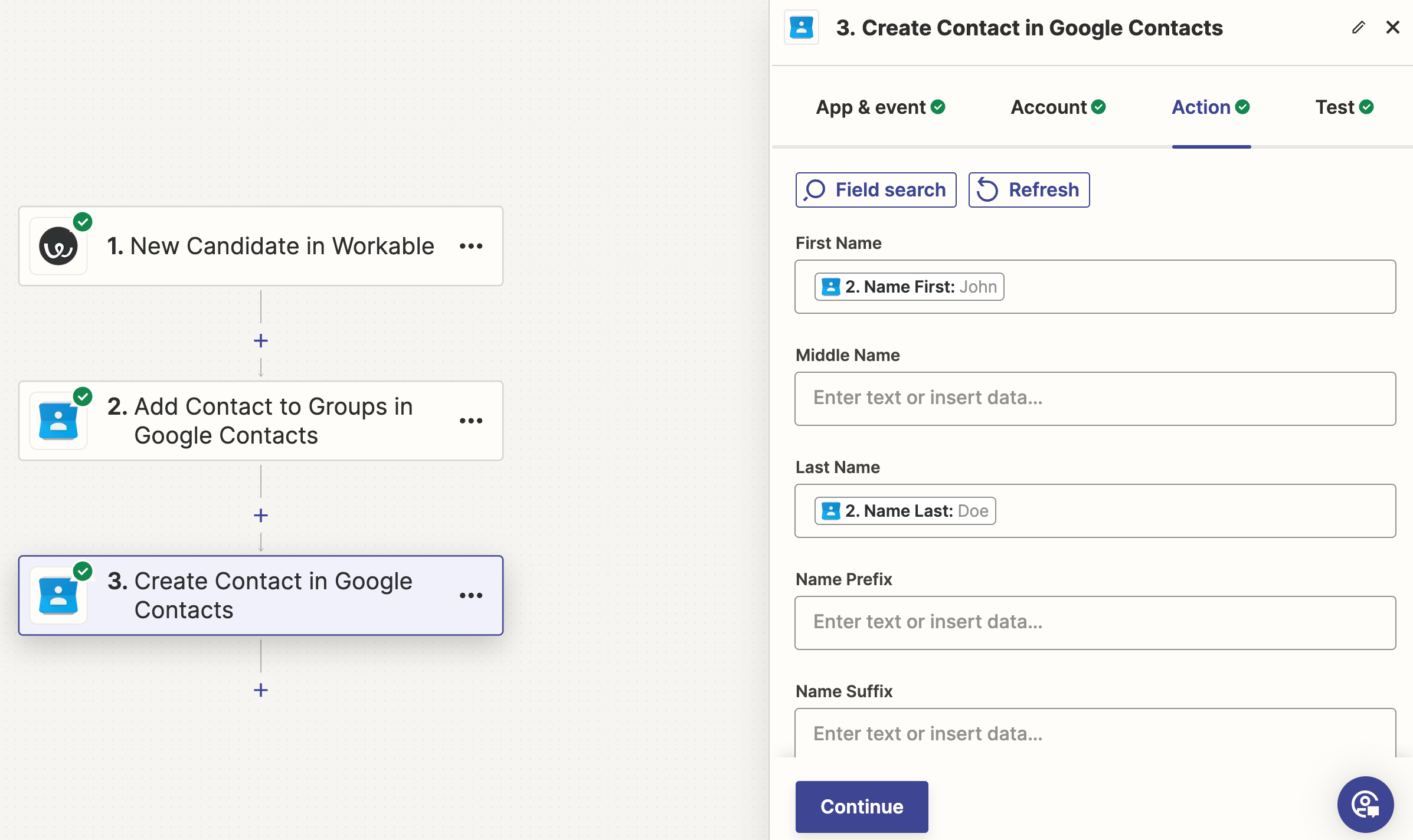This screenshot has height=840, width=1413.
Task: Add a new step at the end
Action: click(x=261, y=690)
